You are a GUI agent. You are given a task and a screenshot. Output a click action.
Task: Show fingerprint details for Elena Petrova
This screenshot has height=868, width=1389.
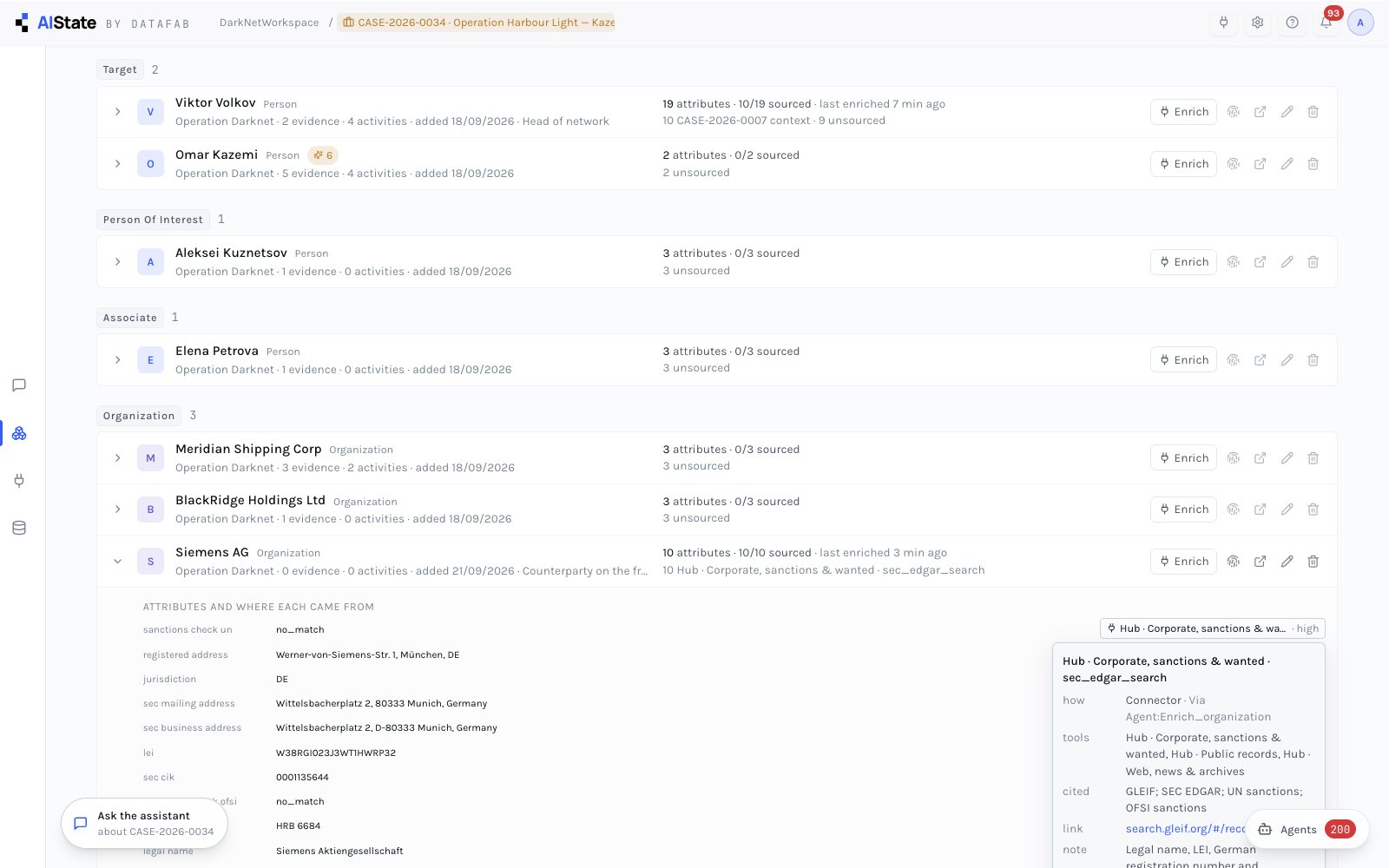click(1233, 360)
